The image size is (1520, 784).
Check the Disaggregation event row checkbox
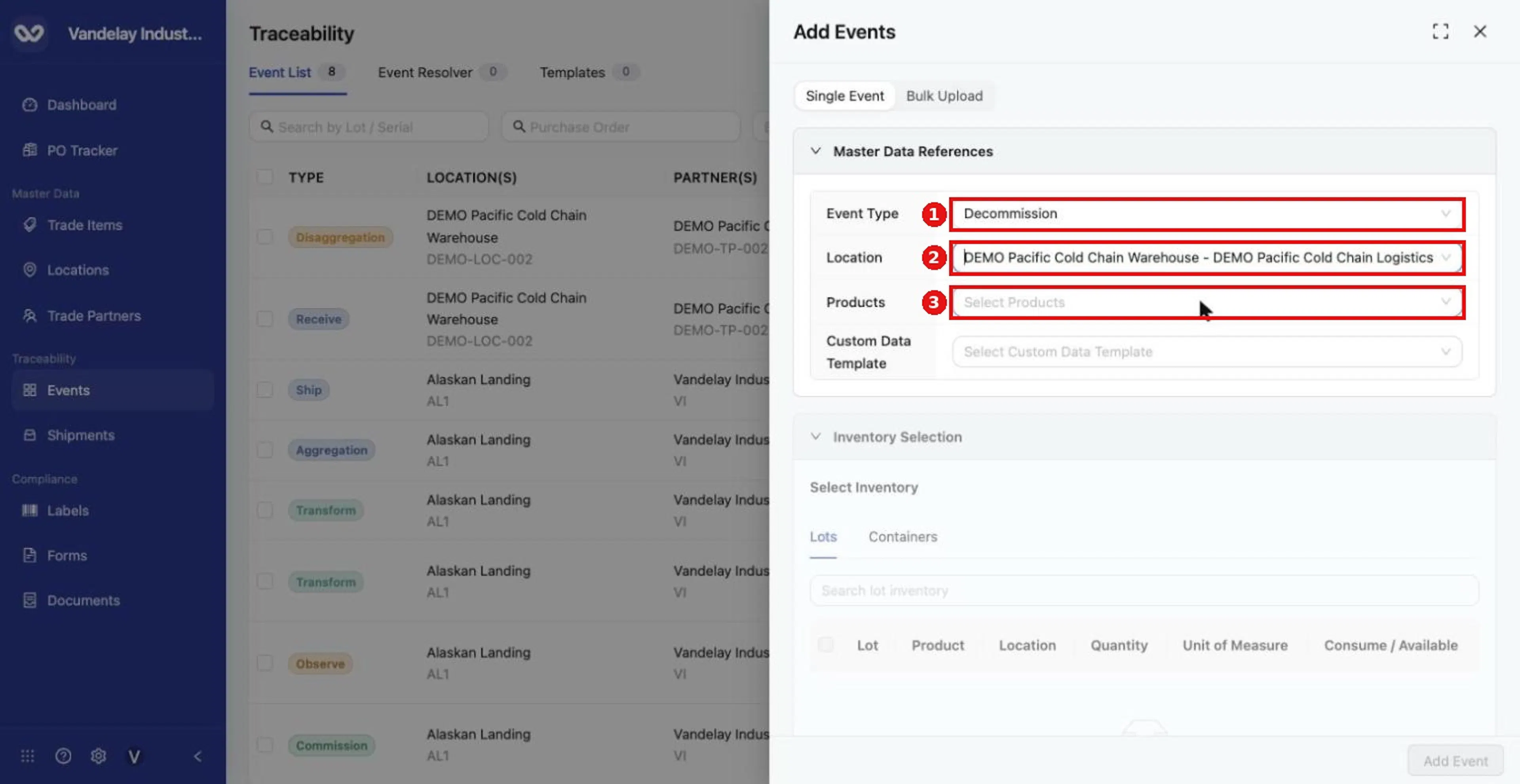(x=265, y=237)
